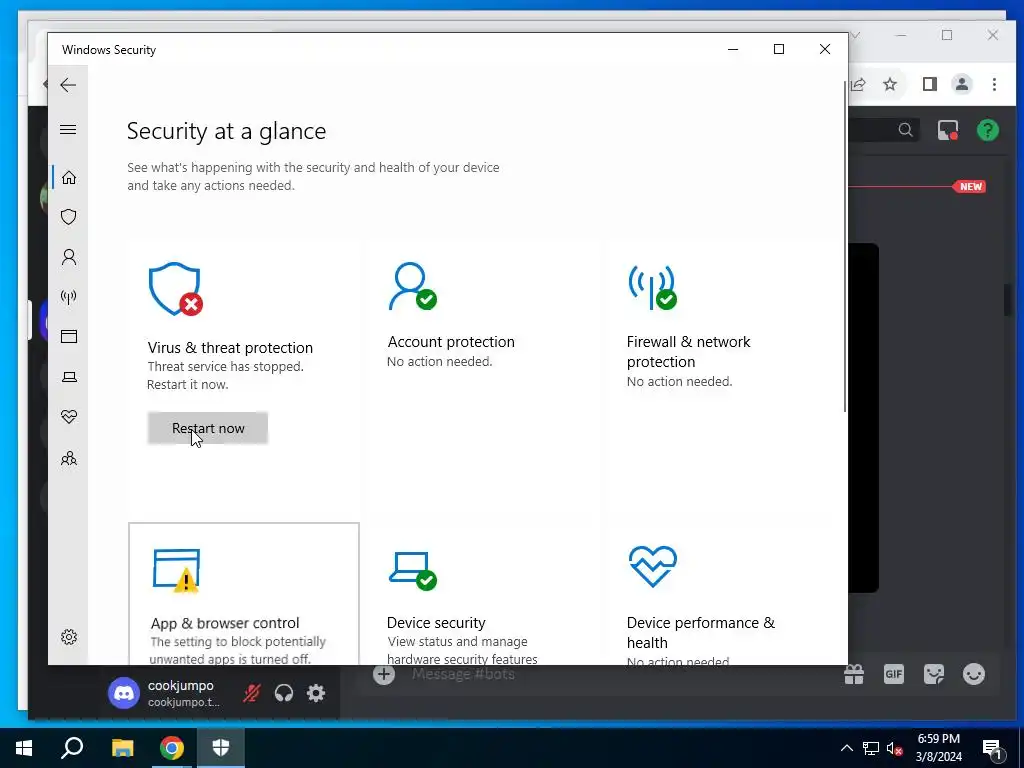The image size is (1024, 768).
Task: Click the muted volume tray icon
Action: pyautogui.click(x=895, y=748)
